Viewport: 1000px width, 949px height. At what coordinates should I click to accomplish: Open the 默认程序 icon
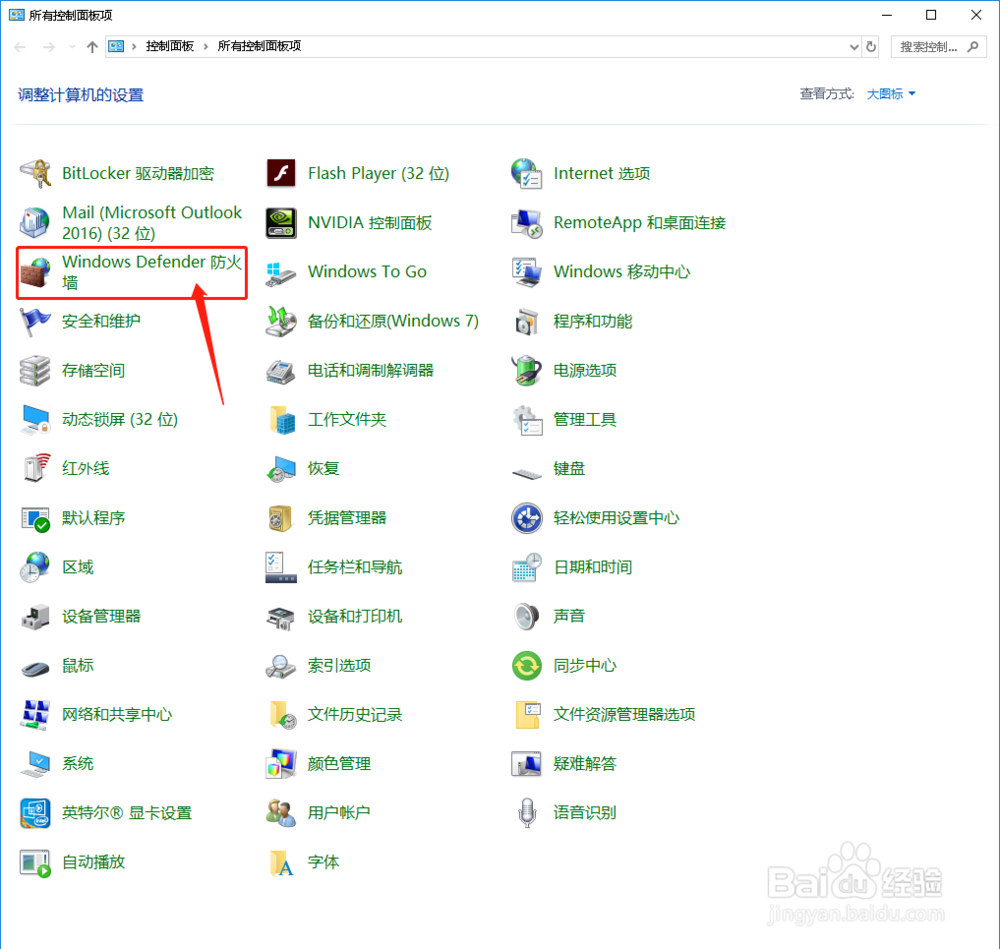tap(35, 518)
